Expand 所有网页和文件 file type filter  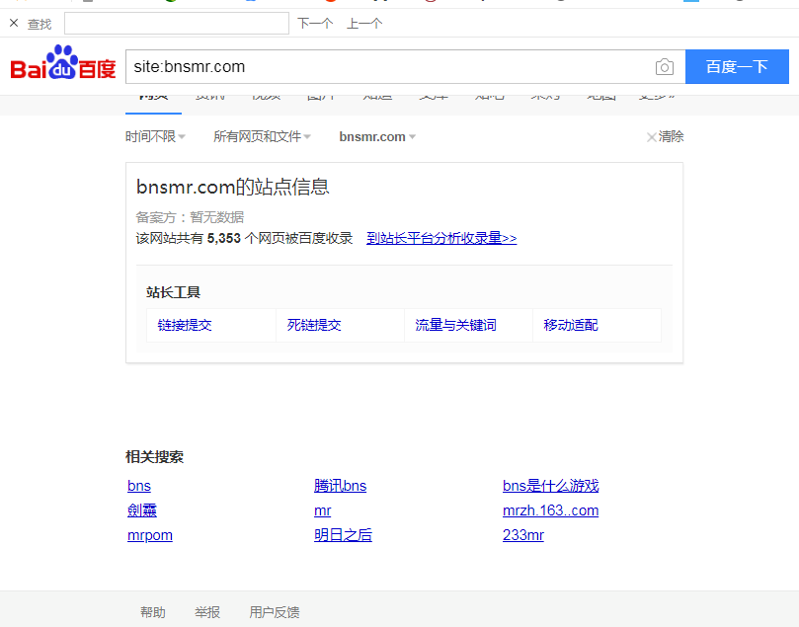pyautogui.click(x=262, y=137)
